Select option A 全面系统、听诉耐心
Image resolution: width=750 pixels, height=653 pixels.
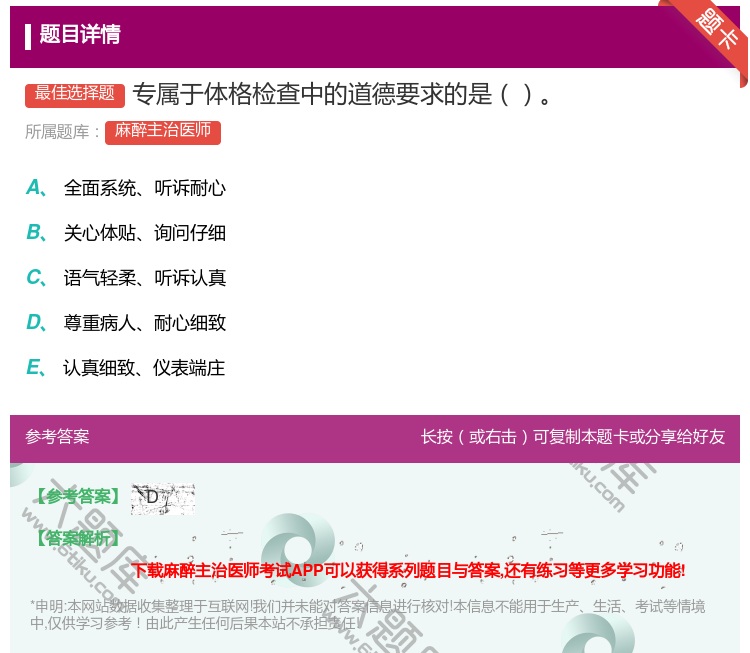tap(144, 188)
